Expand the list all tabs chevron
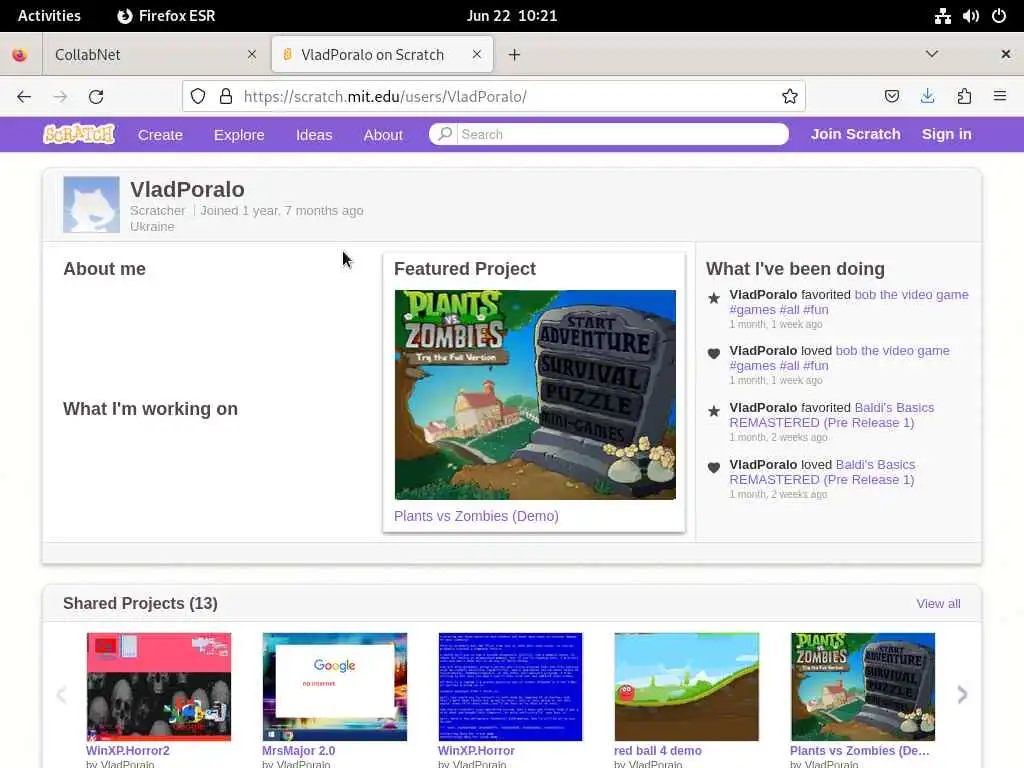 pos(932,54)
